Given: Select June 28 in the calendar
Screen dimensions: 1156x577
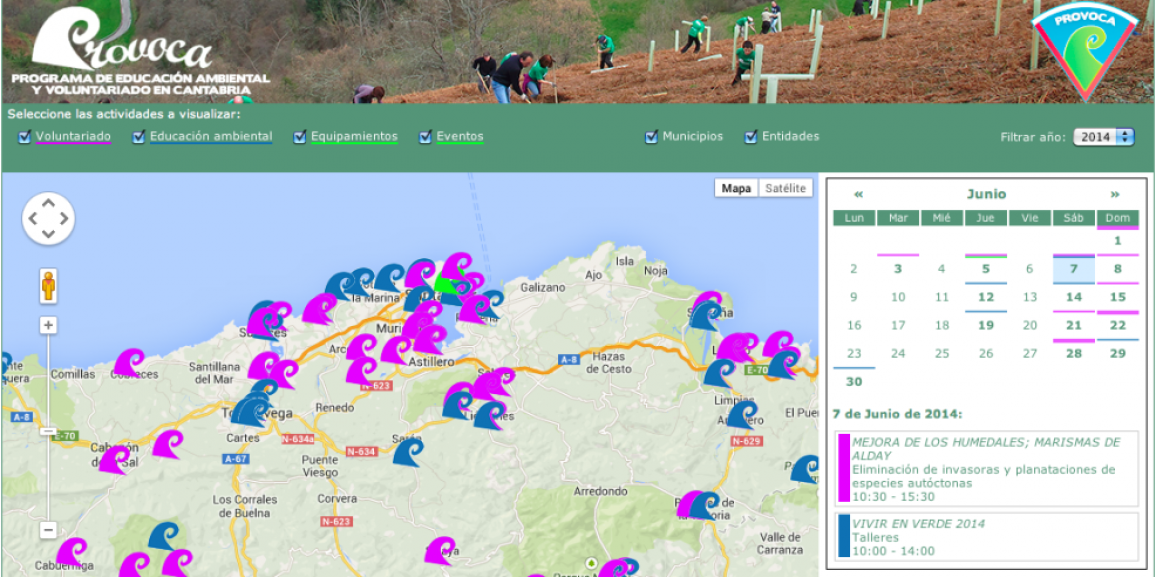Looking at the screenshot, I should (1074, 354).
